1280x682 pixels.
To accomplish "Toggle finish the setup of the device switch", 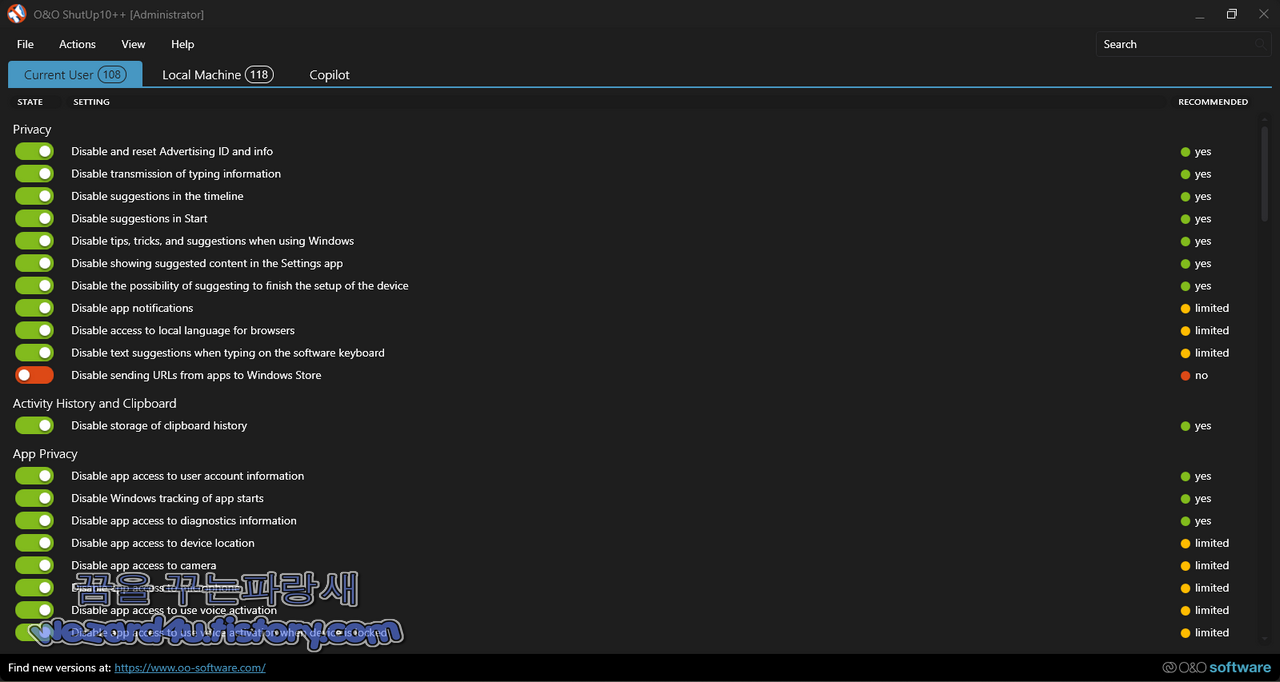I will pyautogui.click(x=34, y=285).
